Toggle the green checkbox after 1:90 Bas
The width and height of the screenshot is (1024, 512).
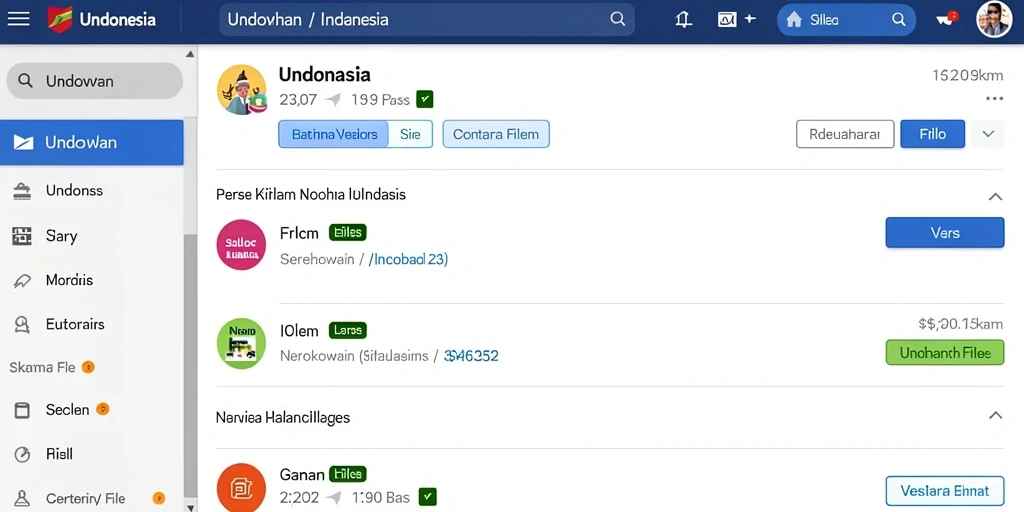point(427,497)
